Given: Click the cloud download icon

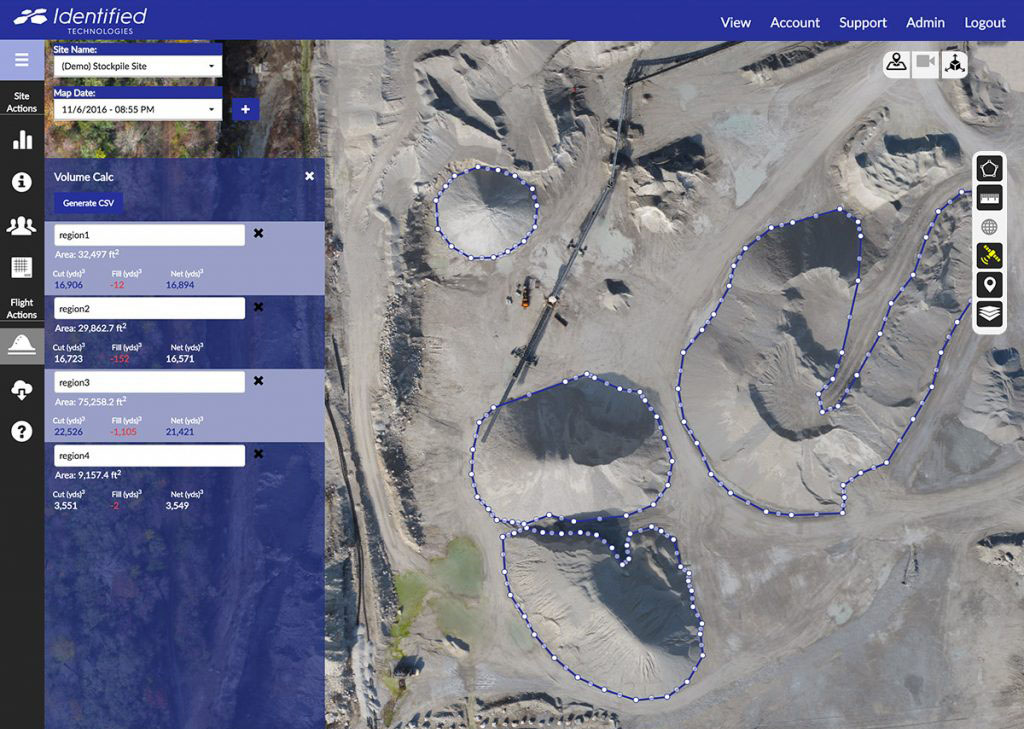Looking at the screenshot, I should tap(22, 390).
